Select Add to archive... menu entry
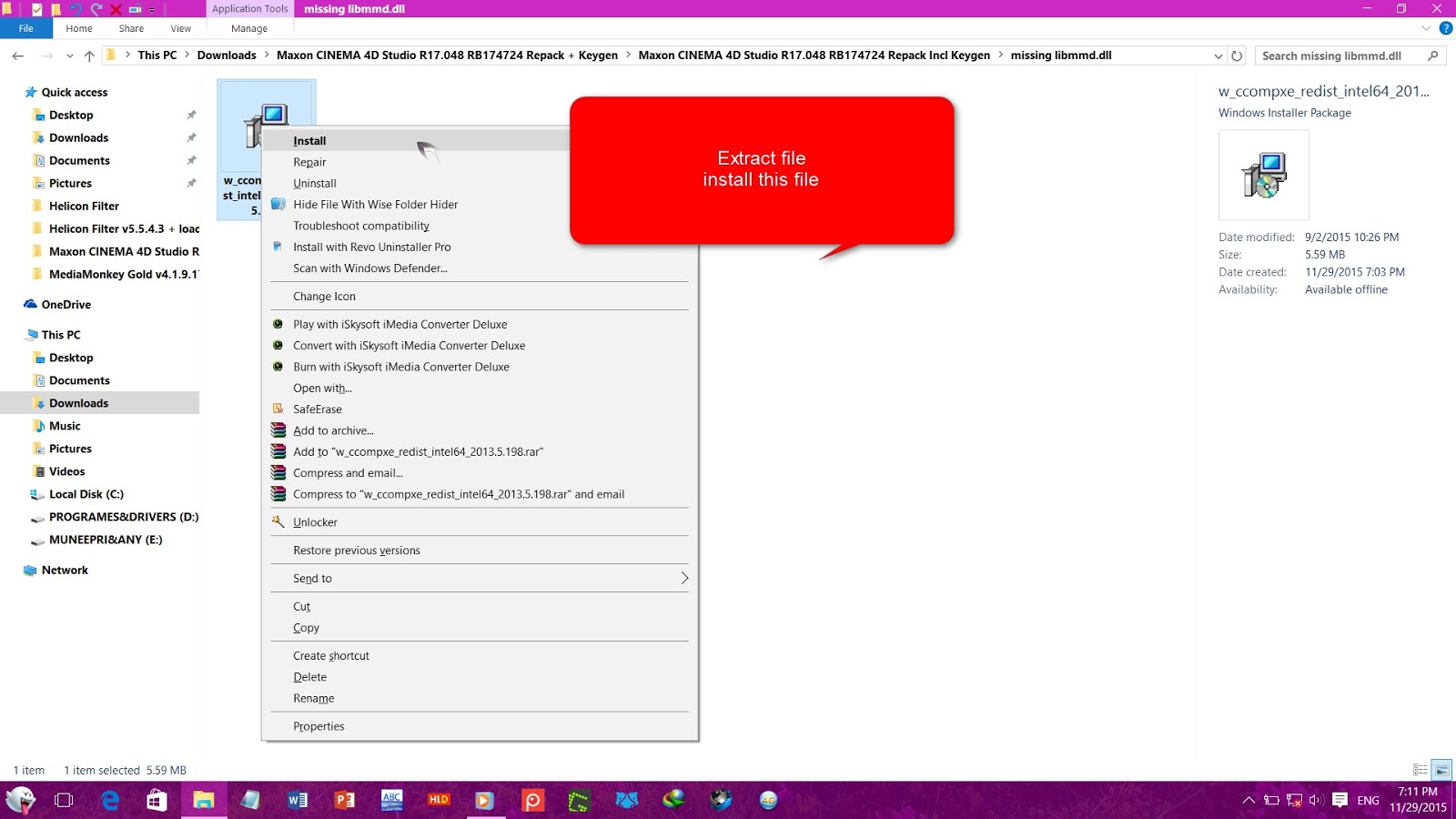The width and height of the screenshot is (1456, 819). 480,430
